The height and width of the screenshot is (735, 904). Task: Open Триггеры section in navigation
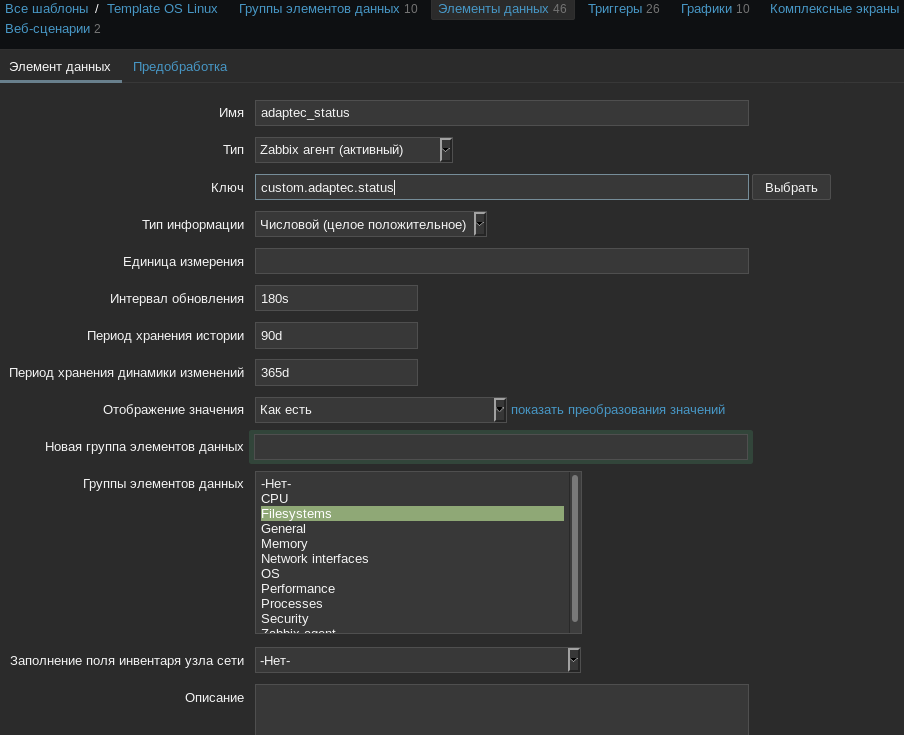point(615,9)
